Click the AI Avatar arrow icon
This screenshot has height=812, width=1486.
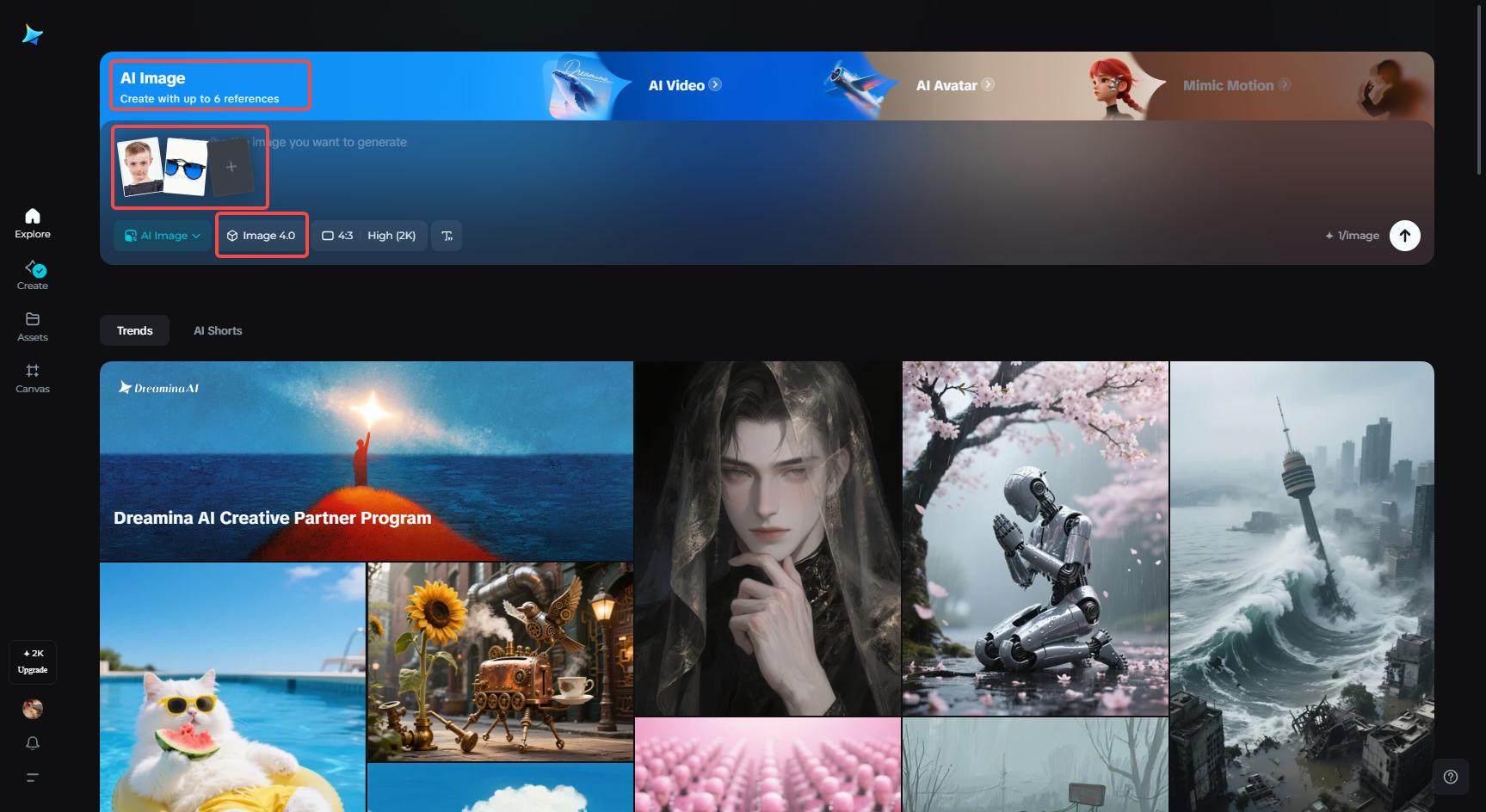coord(988,84)
